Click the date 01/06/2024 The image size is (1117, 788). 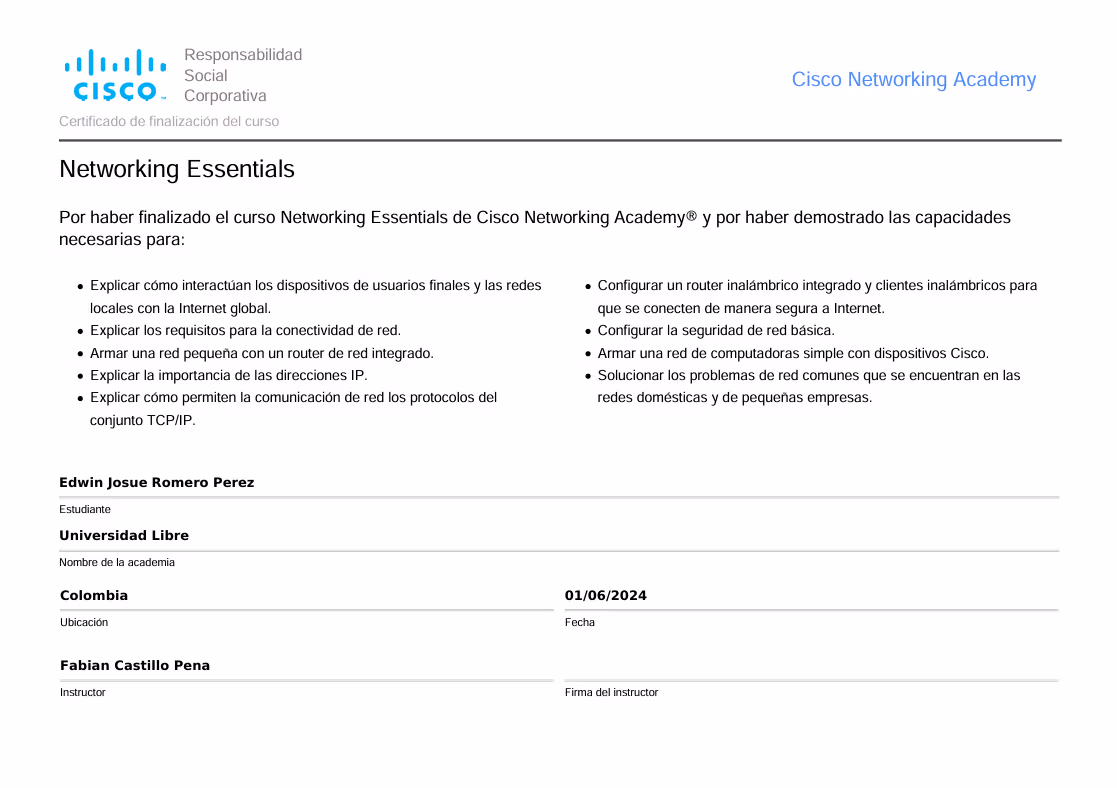click(605, 596)
